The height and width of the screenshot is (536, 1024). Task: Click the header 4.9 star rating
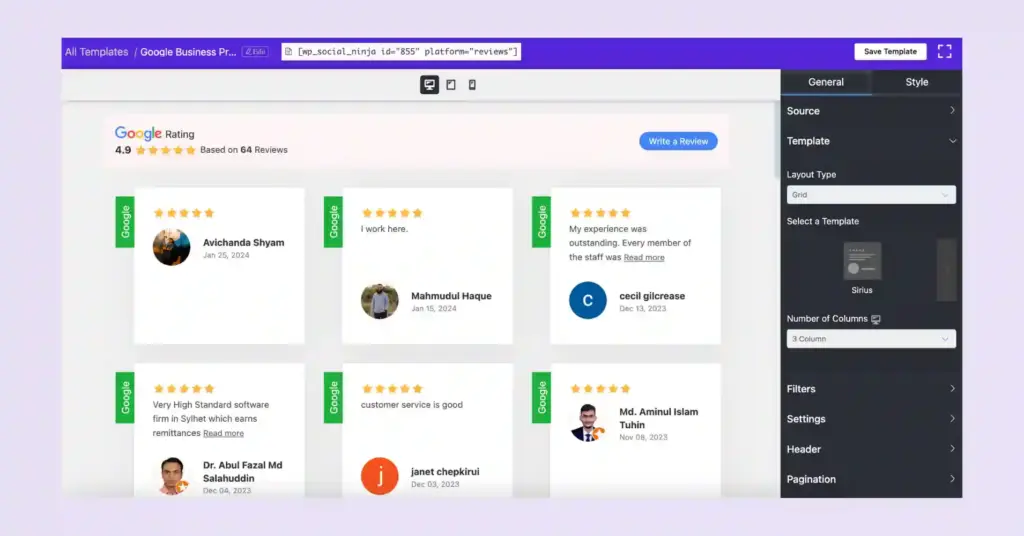click(165, 150)
